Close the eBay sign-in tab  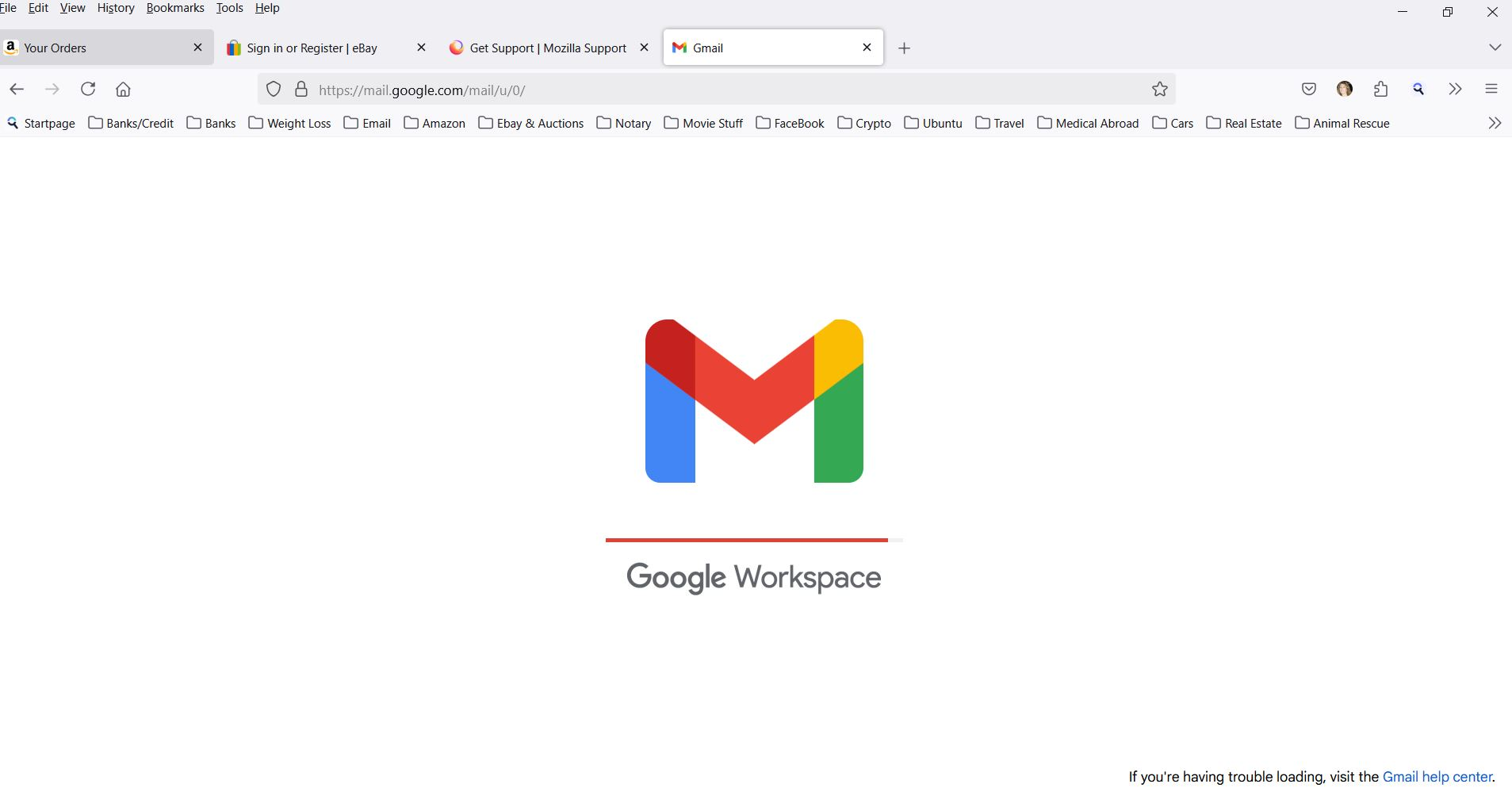coord(422,48)
